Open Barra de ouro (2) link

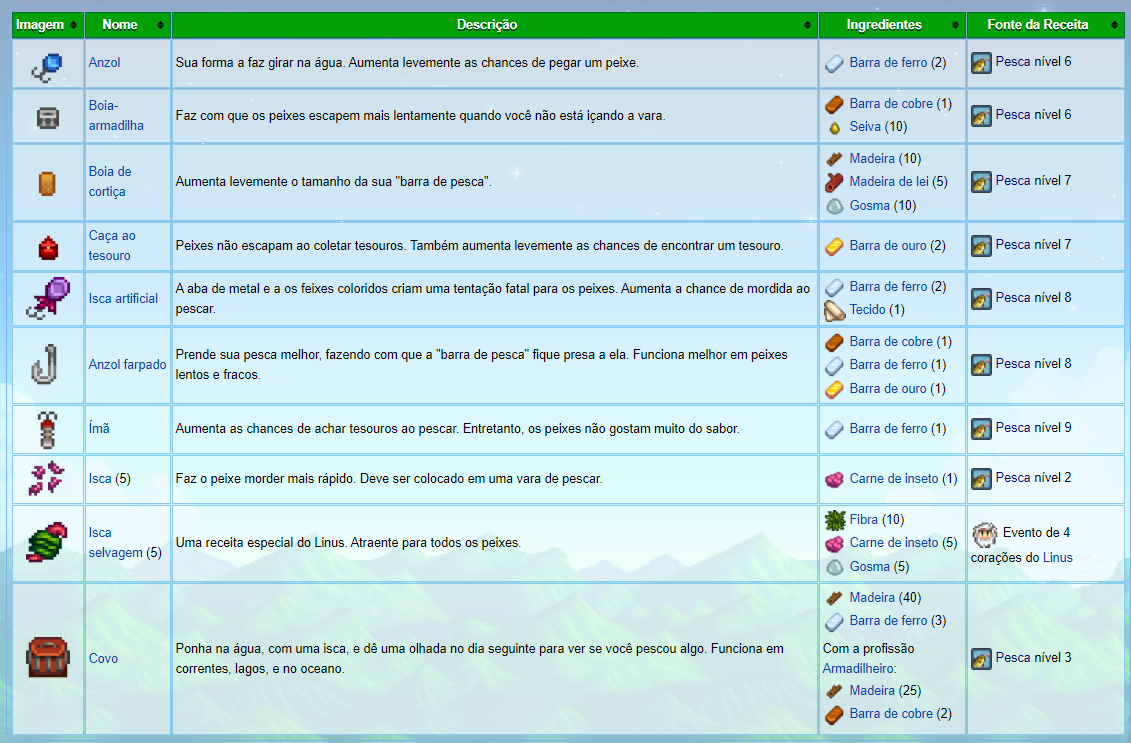pyautogui.click(x=888, y=246)
